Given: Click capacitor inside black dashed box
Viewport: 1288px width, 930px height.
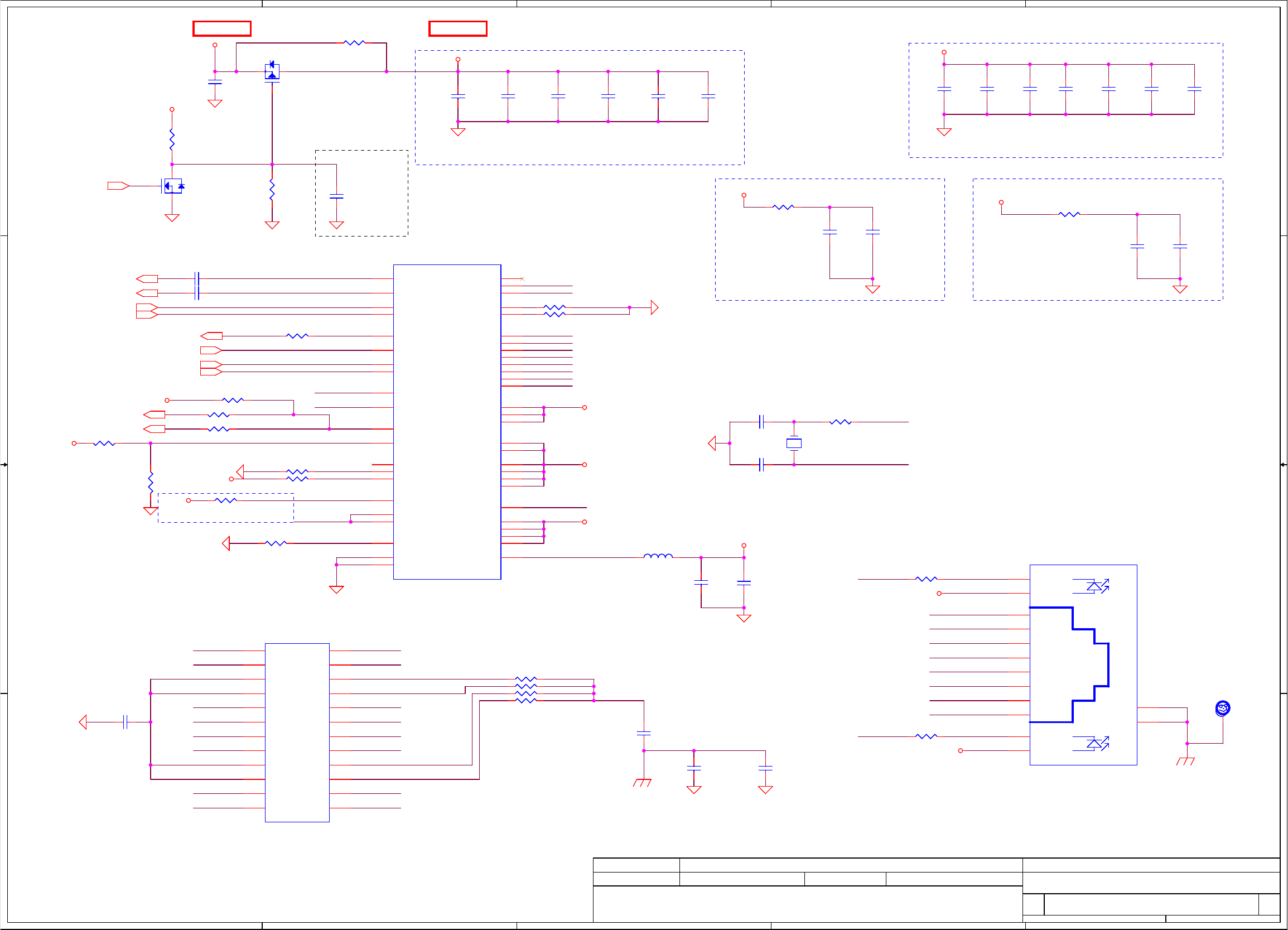Looking at the screenshot, I should tap(336, 196).
